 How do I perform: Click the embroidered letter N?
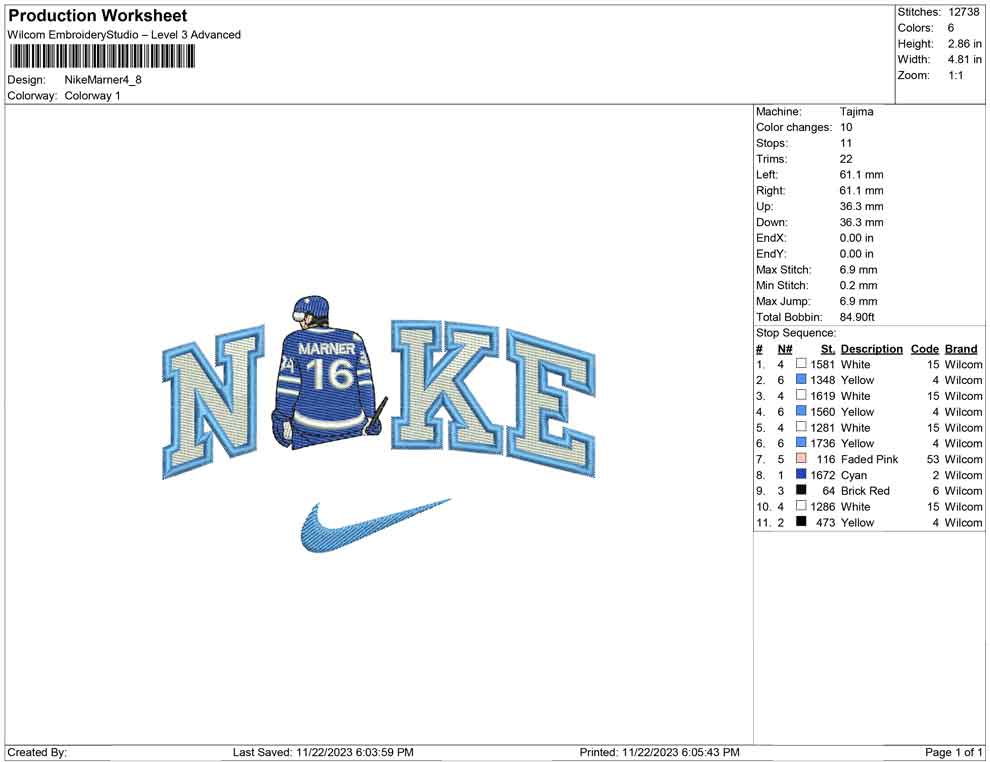coord(214,402)
